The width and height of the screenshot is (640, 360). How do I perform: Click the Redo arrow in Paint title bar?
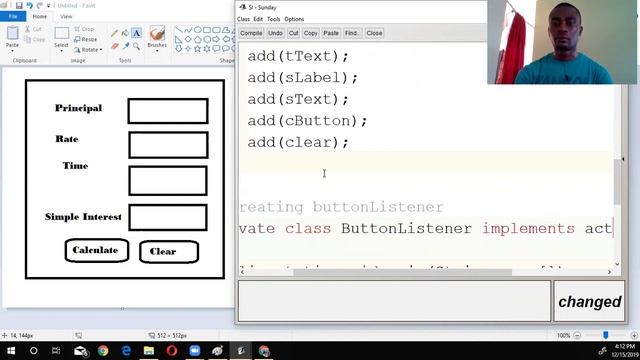[40, 6]
